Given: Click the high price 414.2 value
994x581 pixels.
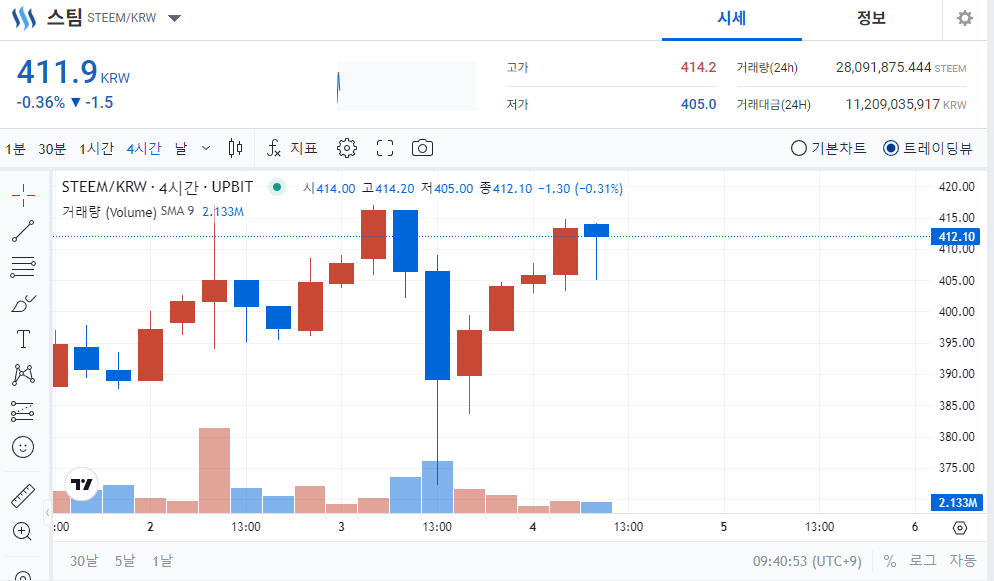Looking at the screenshot, I should click(699, 67).
